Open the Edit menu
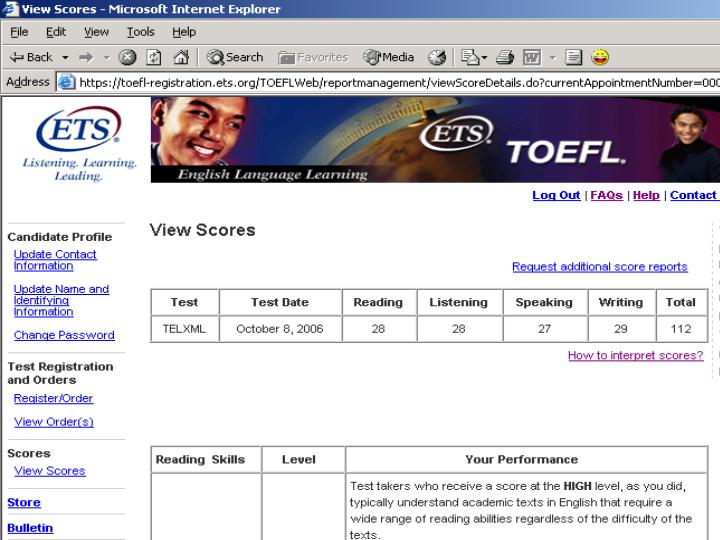This screenshot has width=720, height=540. coord(56,32)
